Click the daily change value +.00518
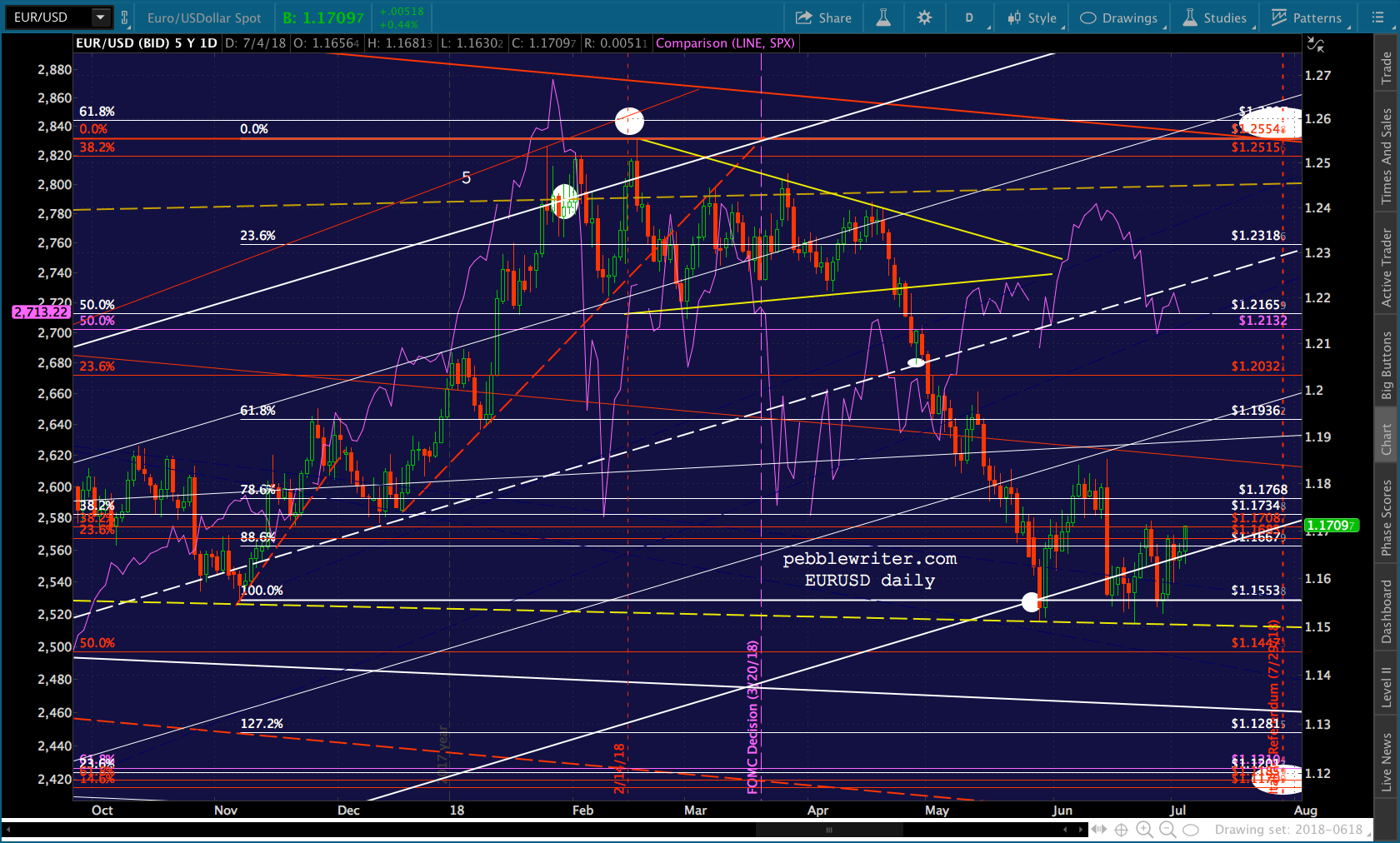Viewport: 1400px width, 843px height. pos(401,12)
